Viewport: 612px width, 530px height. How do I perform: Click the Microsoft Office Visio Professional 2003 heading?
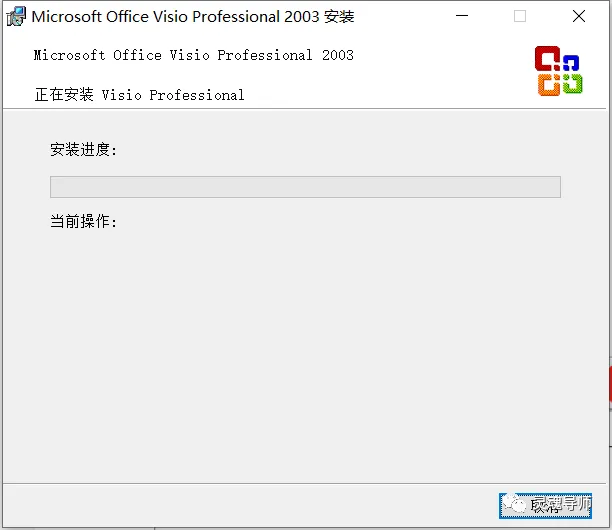194,55
